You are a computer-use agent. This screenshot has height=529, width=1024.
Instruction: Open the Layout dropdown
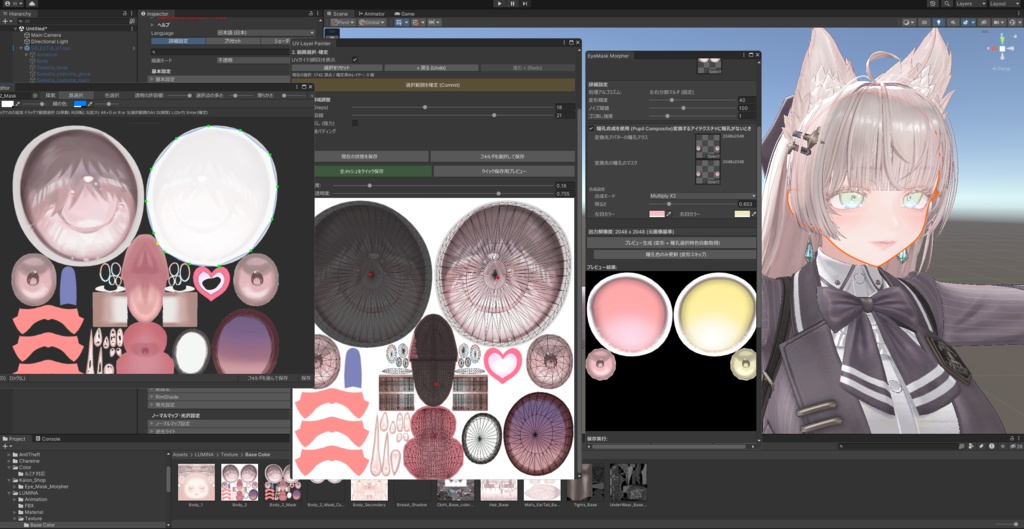(x=1003, y=4)
